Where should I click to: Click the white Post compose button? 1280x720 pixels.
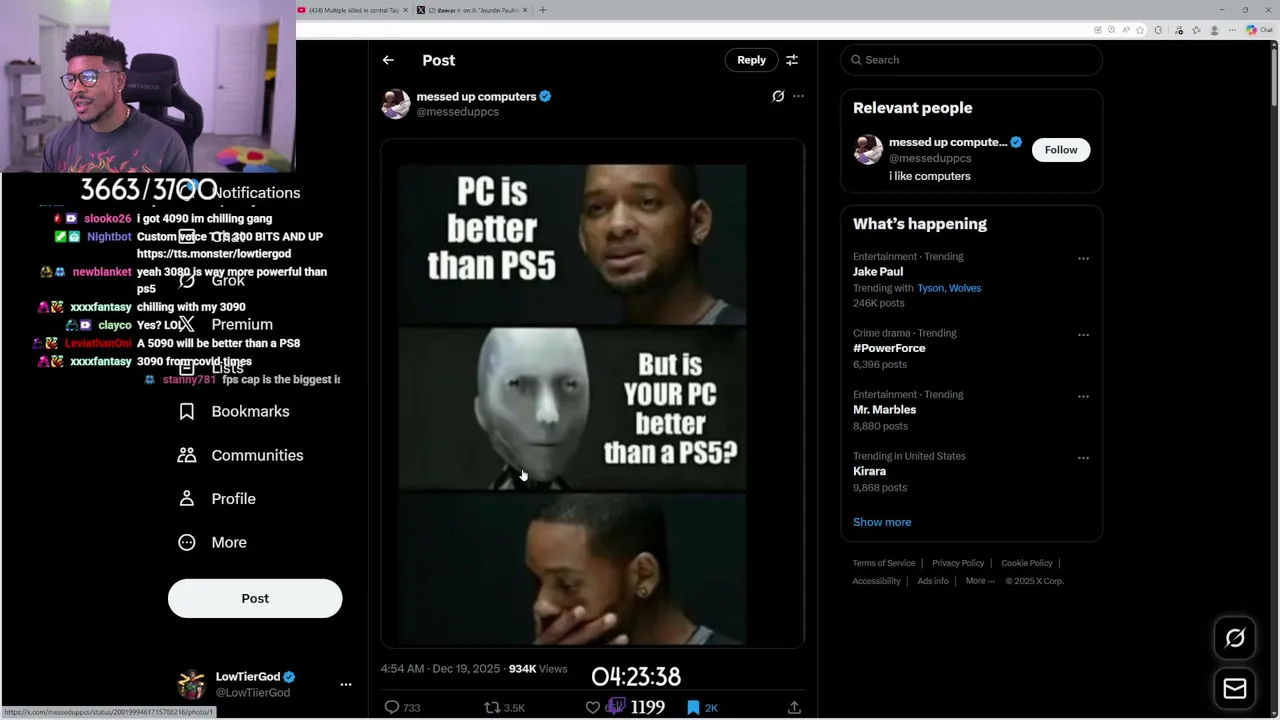click(255, 598)
